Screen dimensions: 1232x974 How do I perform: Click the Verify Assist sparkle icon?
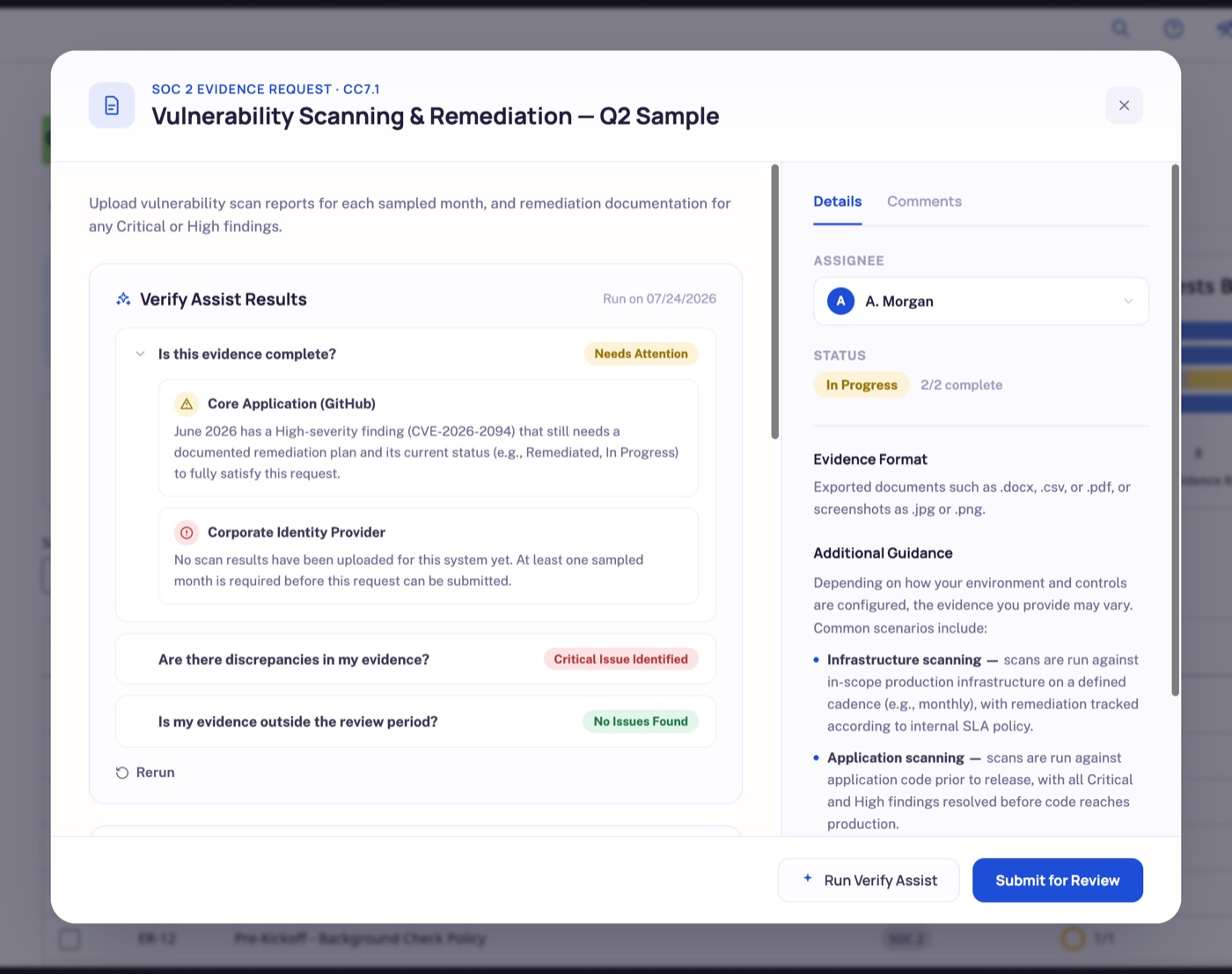(123, 299)
